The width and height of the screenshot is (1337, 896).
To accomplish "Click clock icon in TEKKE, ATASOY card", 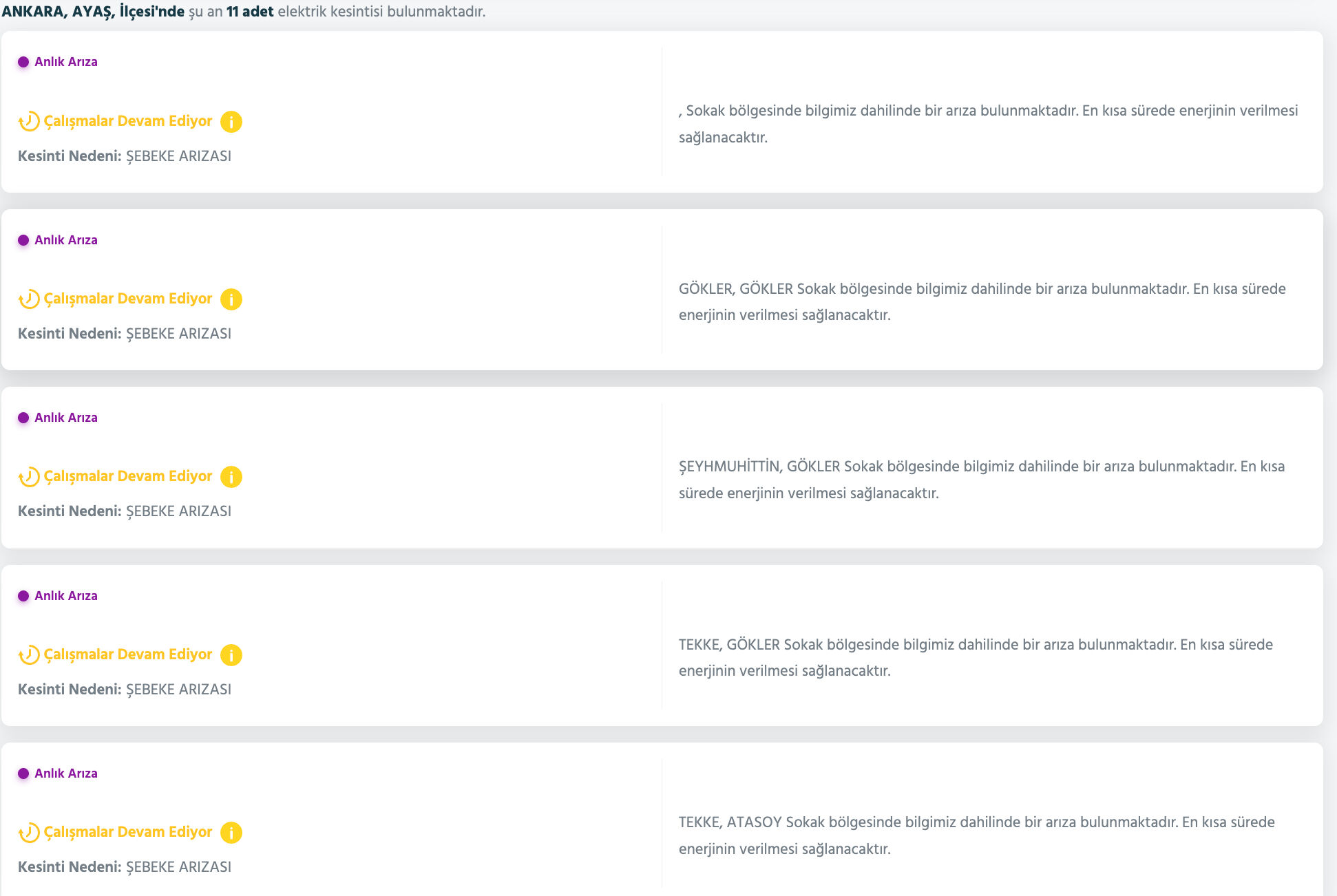I will coord(29,833).
